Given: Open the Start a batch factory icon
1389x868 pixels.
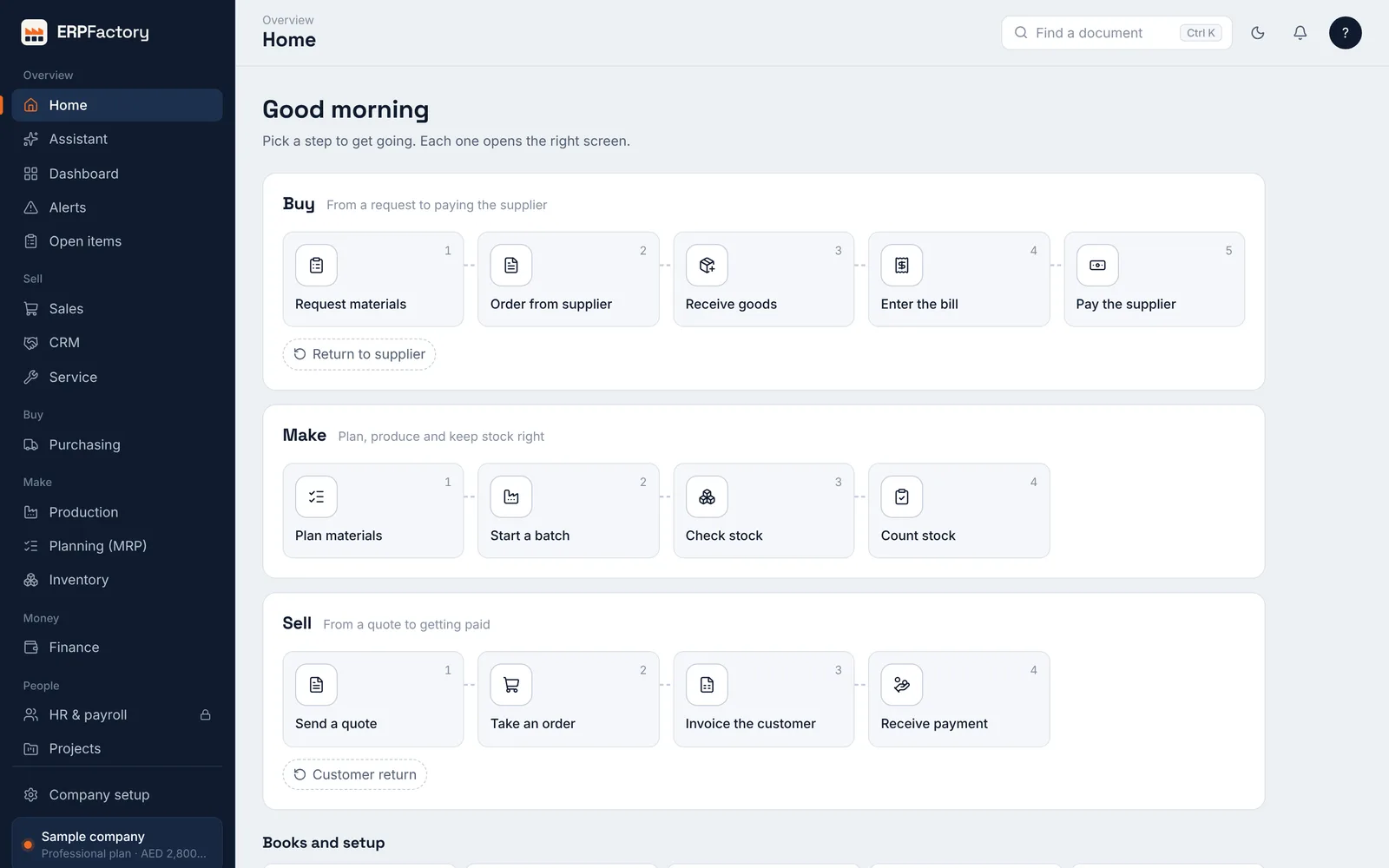Looking at the screenshot, I should pos(511,496).
